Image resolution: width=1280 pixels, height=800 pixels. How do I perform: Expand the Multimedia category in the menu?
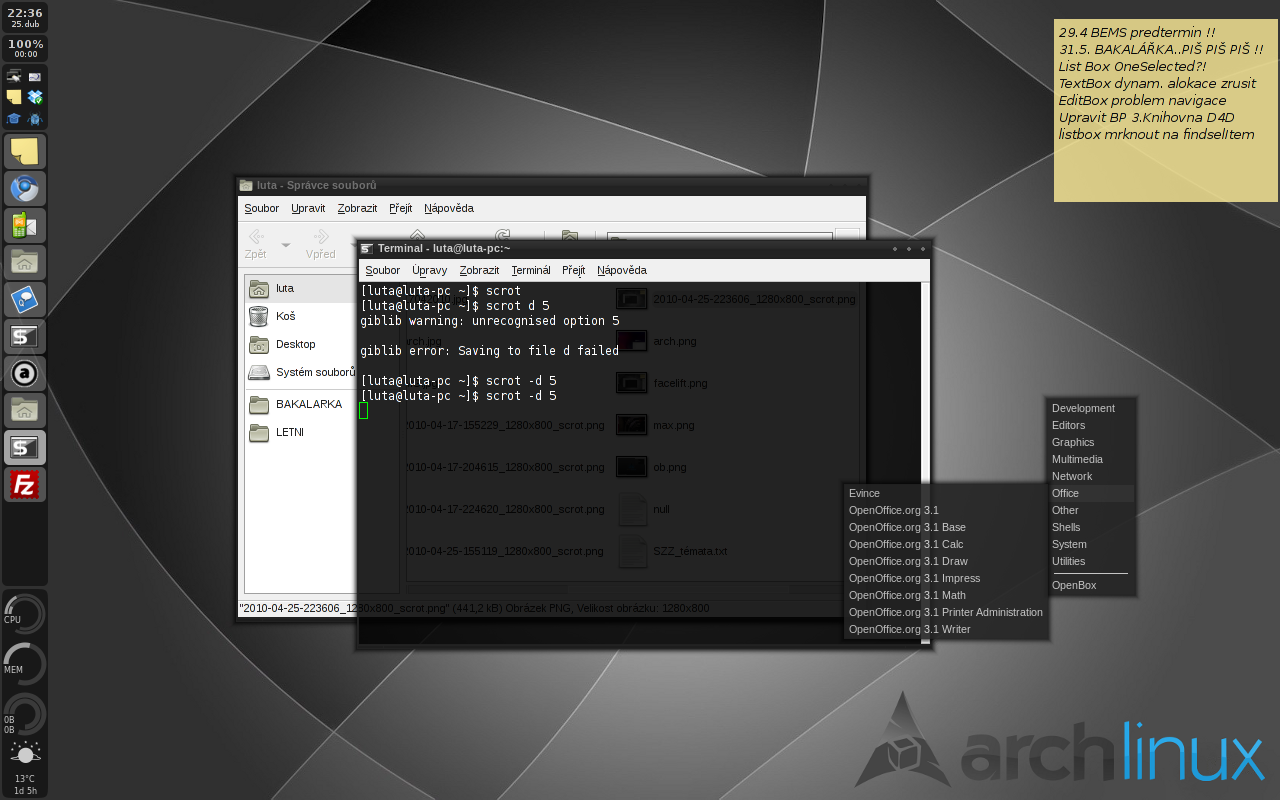1077,459
